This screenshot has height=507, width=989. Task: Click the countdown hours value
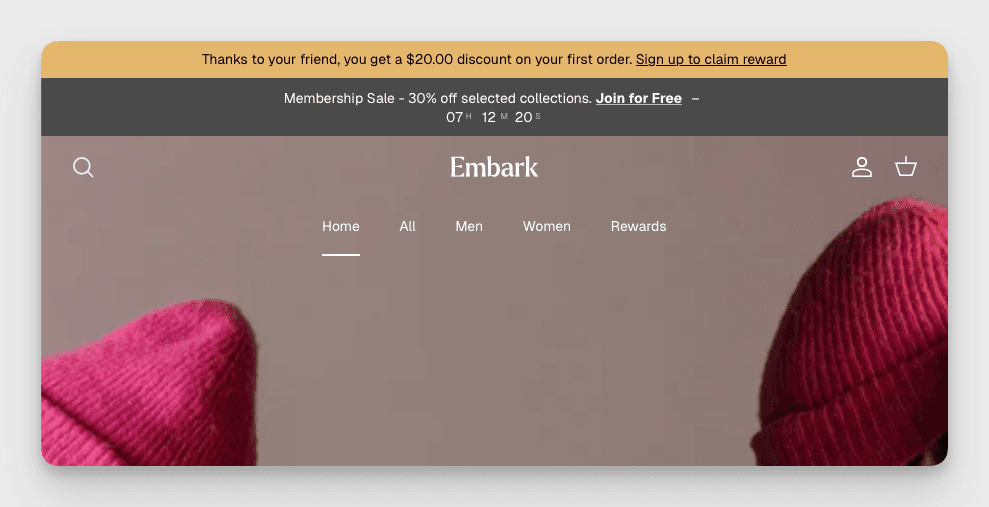[x=455, y=117]
